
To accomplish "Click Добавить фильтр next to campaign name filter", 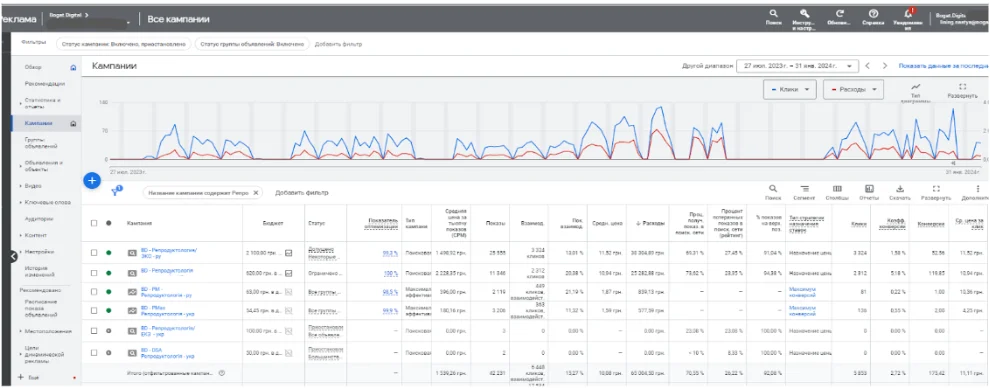I will coord(302,192).
